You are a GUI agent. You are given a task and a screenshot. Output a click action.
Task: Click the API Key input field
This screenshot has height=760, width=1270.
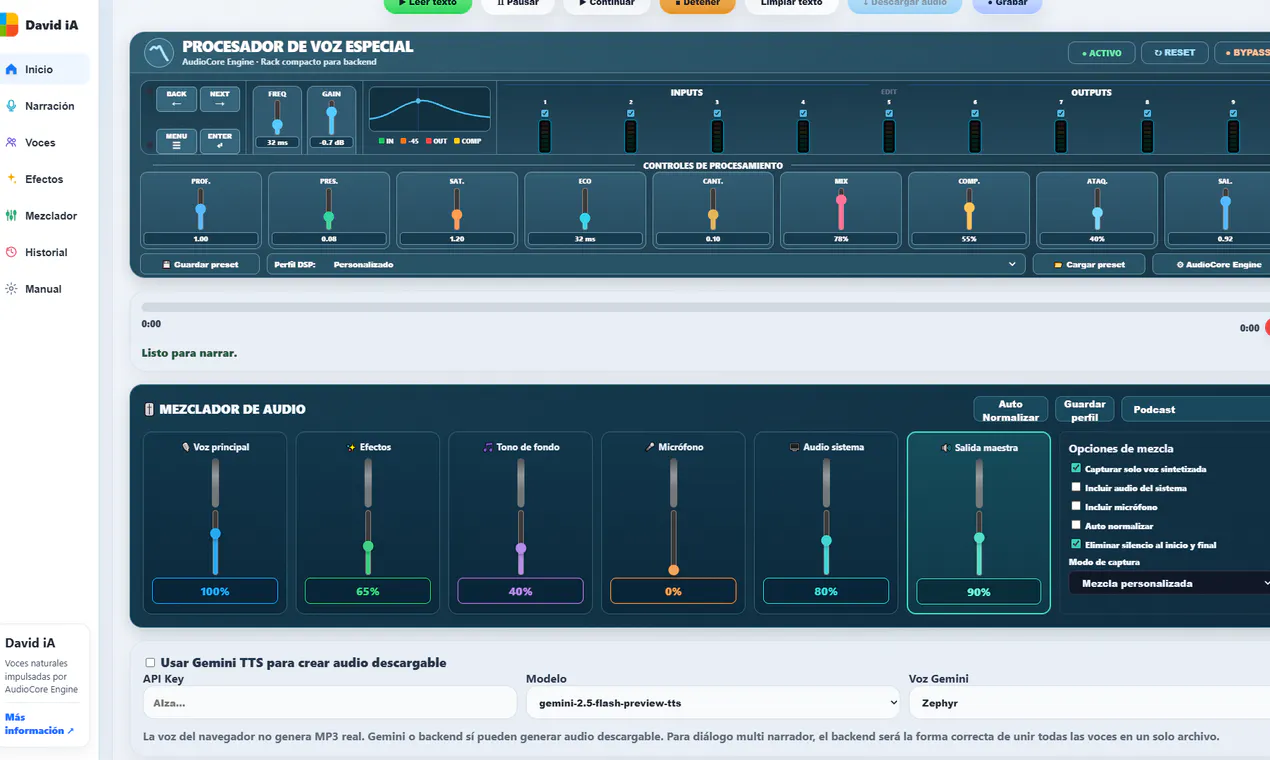pos(330,703)
